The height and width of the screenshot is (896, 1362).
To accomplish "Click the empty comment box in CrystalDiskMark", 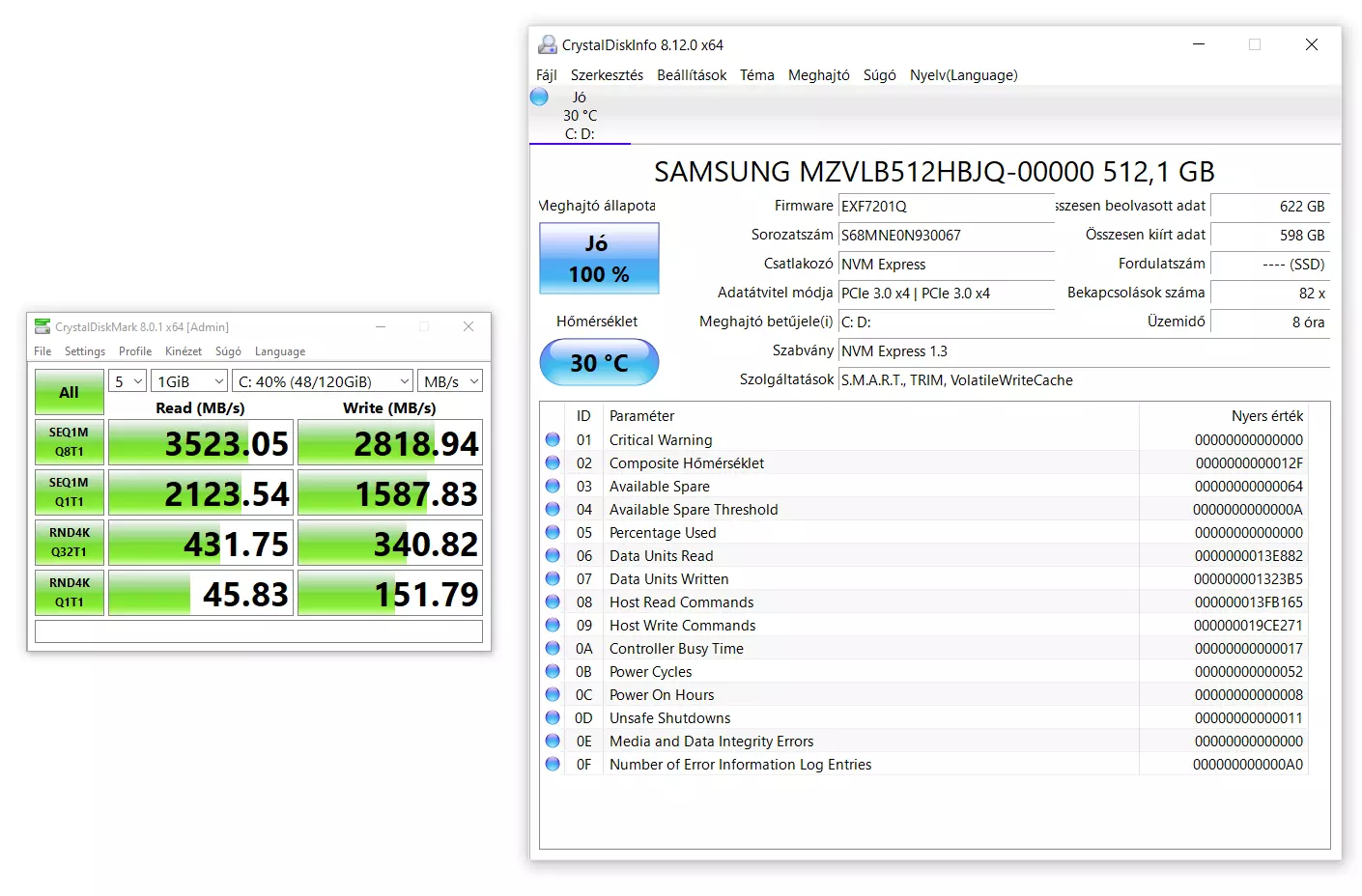I will pyautogui.click(x=258, y=631).
